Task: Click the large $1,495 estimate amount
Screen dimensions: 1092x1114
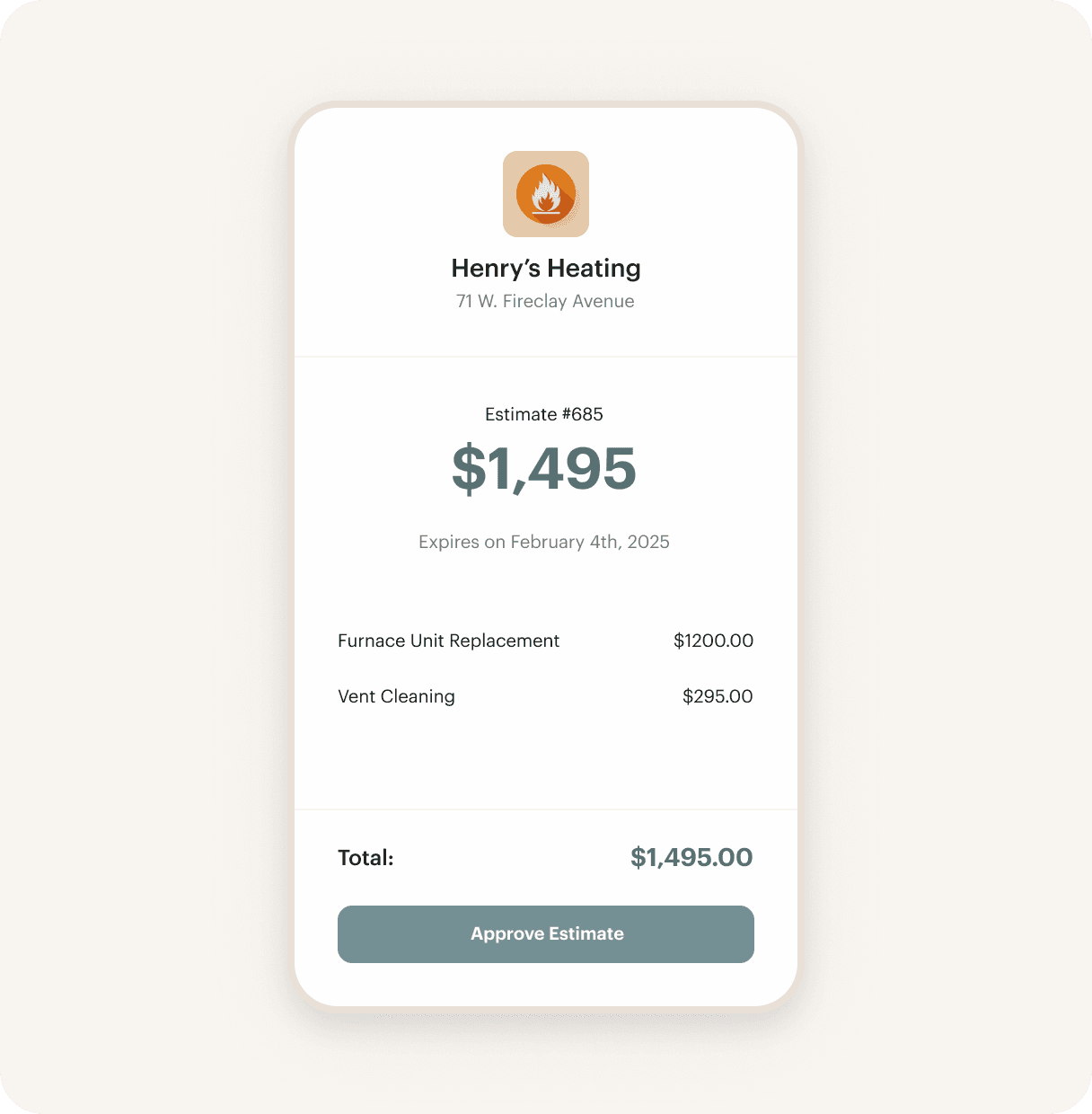Action: click(x=544, y=469)
